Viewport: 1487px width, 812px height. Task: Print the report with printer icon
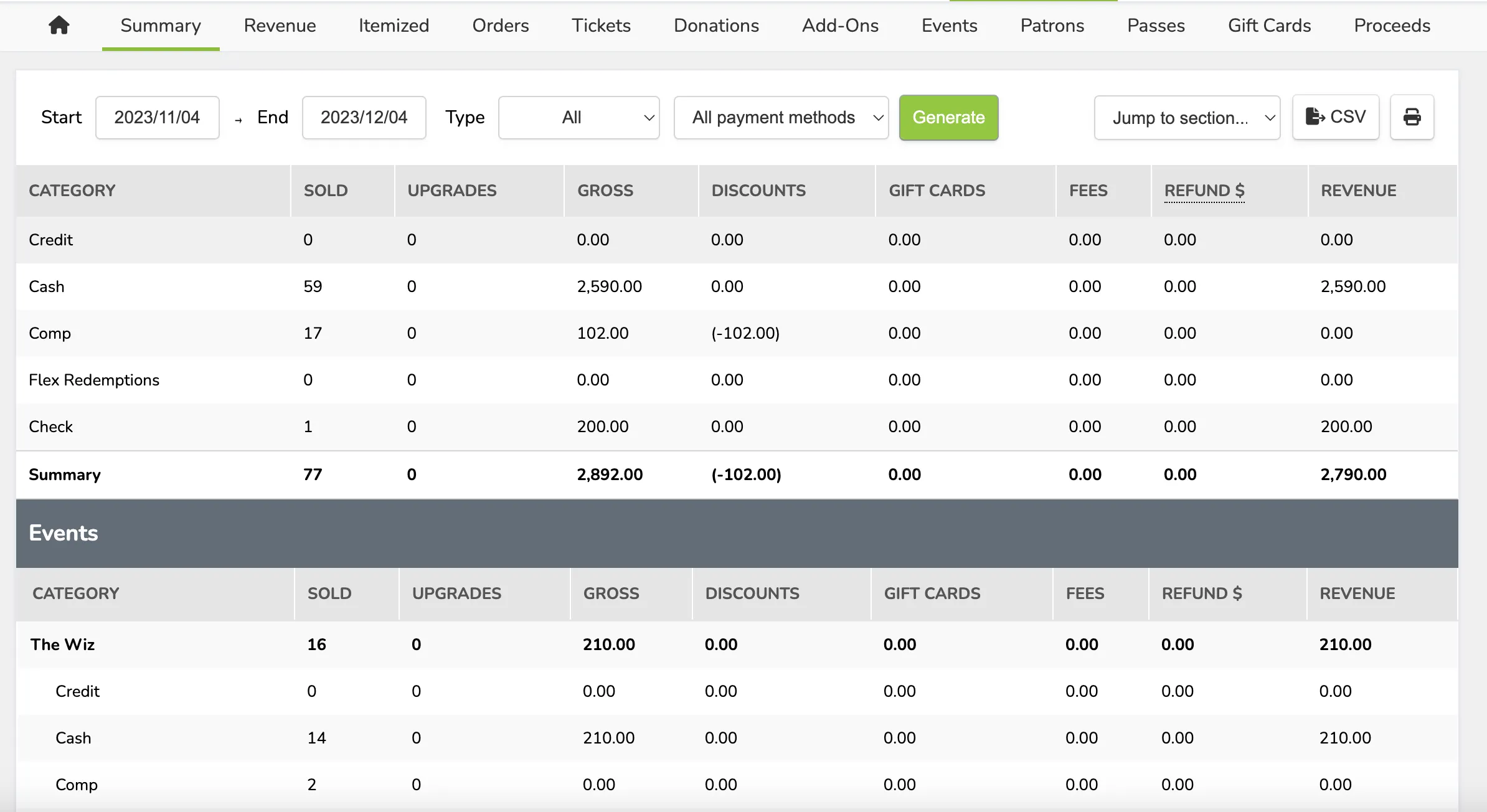(x=1412, y=117)
